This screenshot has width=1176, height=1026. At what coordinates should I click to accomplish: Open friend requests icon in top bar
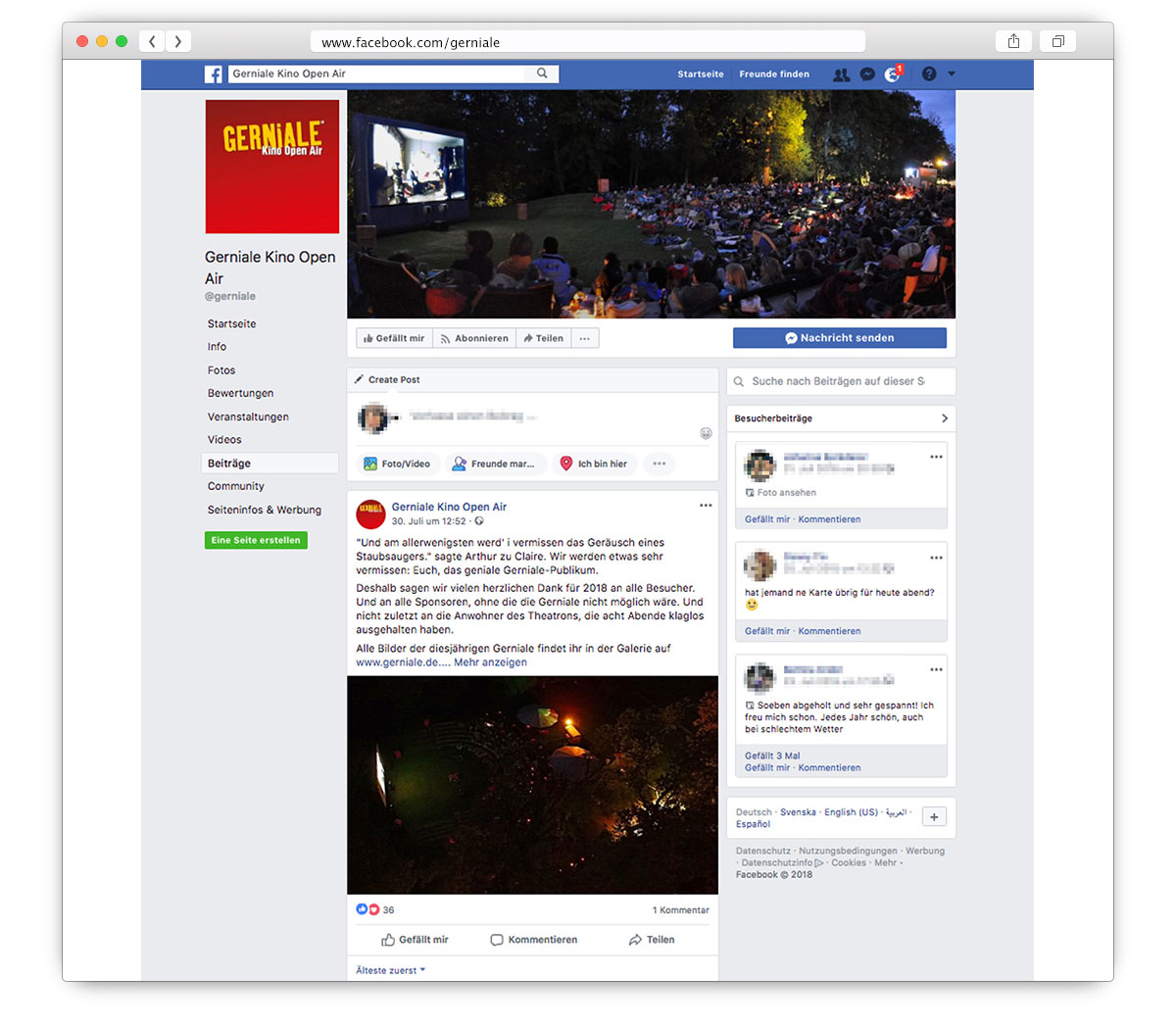[841, 74]
